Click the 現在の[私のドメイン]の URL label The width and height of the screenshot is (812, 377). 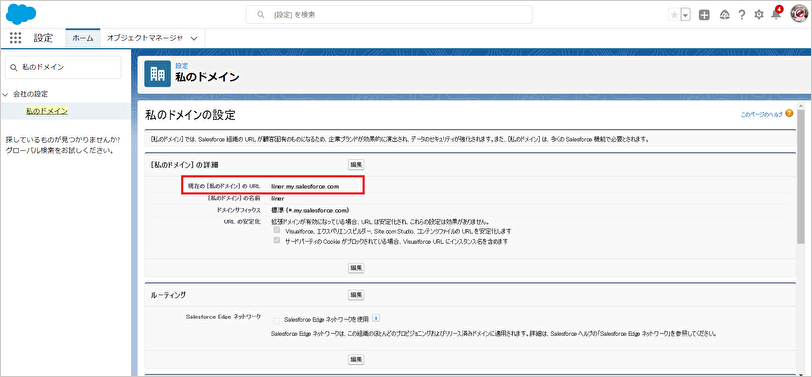tap(224, 186)
